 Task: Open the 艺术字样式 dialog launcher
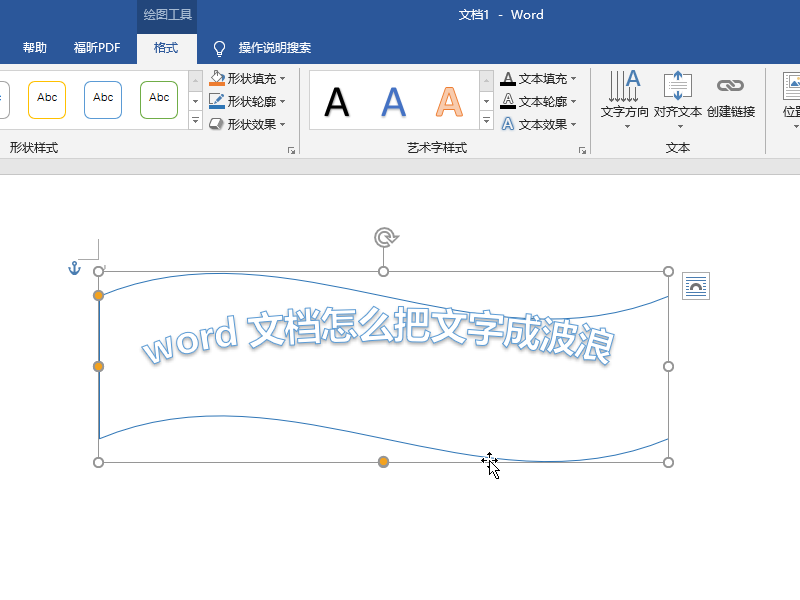(582, 150)
